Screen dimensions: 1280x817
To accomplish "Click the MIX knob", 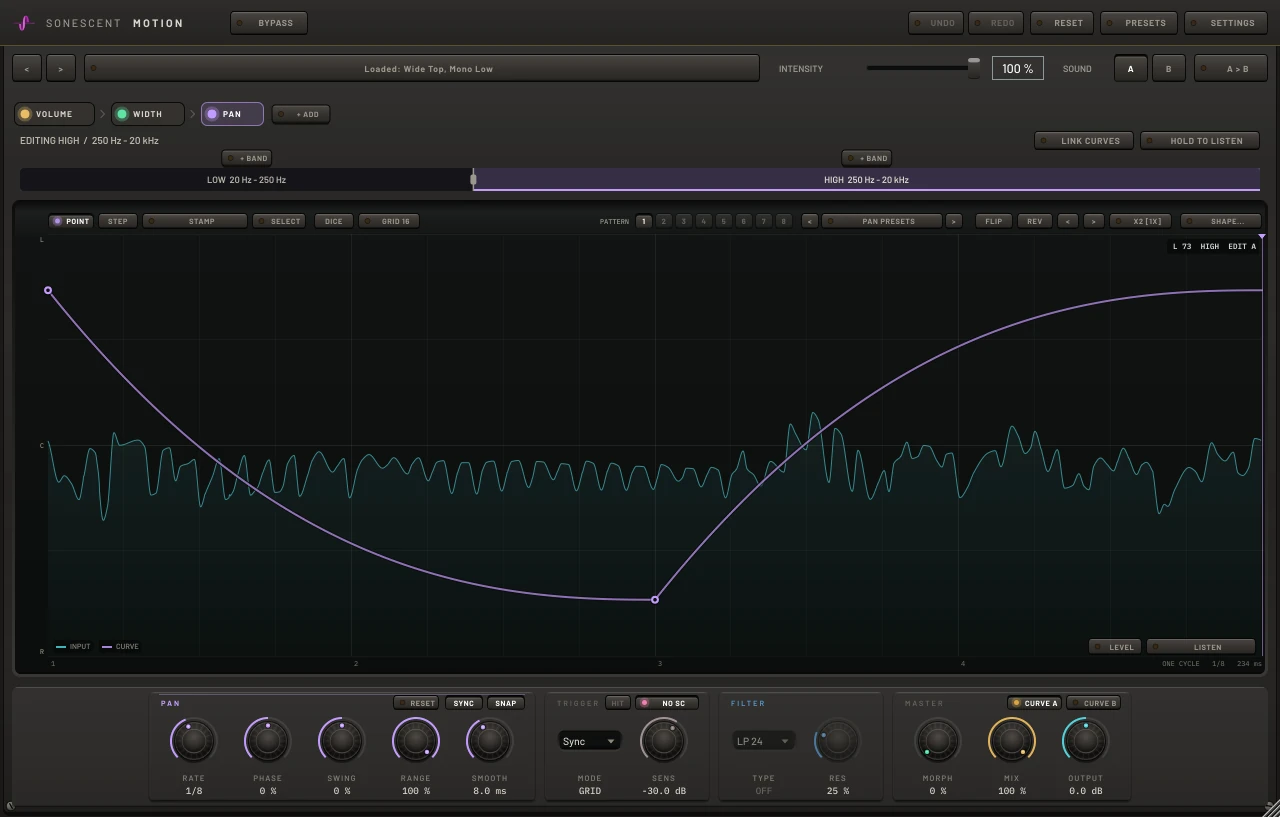I will 1012,741.
